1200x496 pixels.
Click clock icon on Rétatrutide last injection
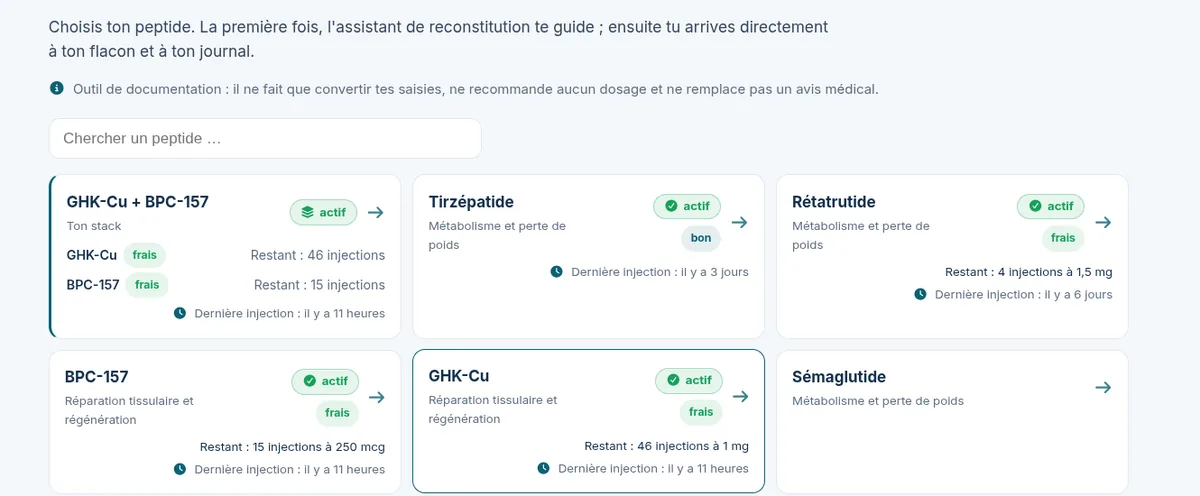click(x=921, y=294)
